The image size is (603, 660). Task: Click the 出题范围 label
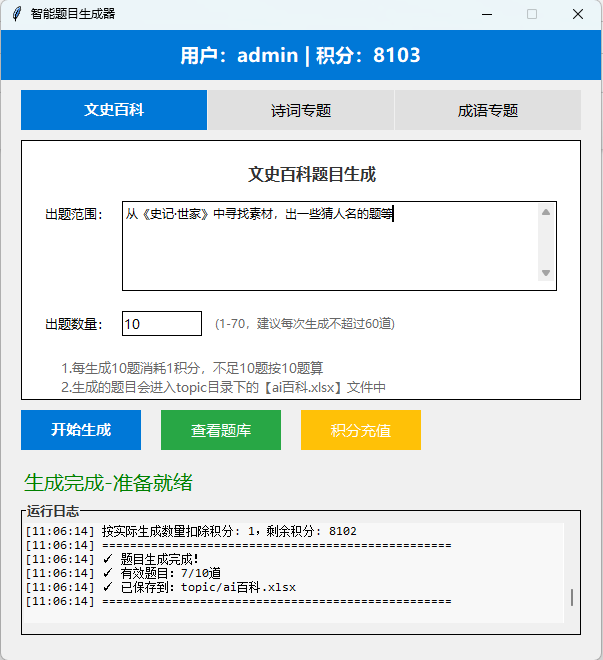(x=74, y=214)
